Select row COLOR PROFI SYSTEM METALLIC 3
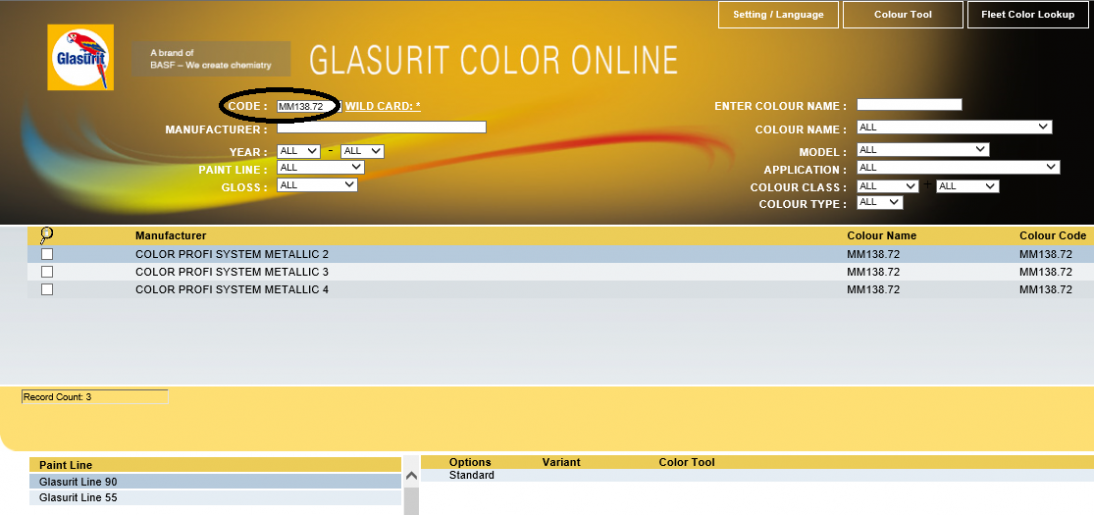The height and width of the screenshot is (515, 1094). click(560, 271)
